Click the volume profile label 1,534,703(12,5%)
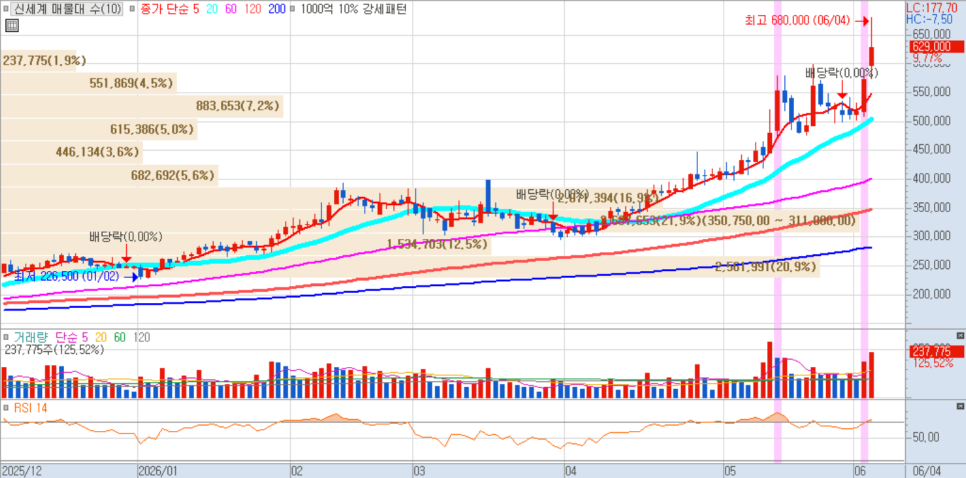Viewport: 966px width, 478px height. pyautogui.click(x=437, y=244)
